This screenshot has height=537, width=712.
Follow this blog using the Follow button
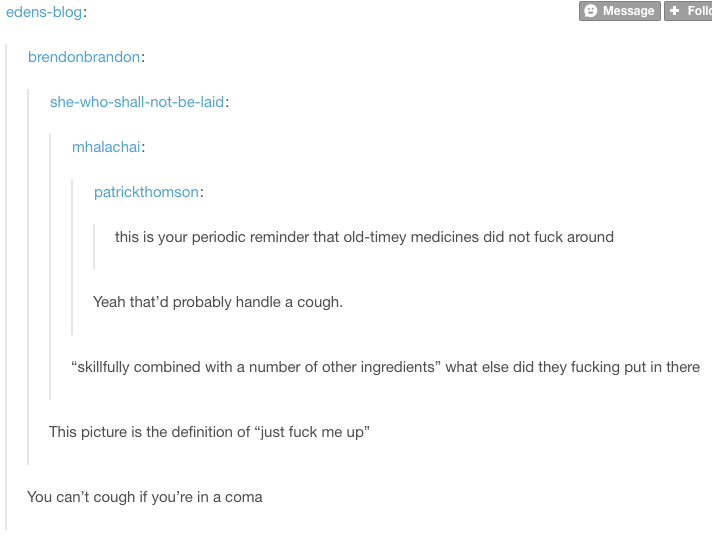tap(688, 10)
